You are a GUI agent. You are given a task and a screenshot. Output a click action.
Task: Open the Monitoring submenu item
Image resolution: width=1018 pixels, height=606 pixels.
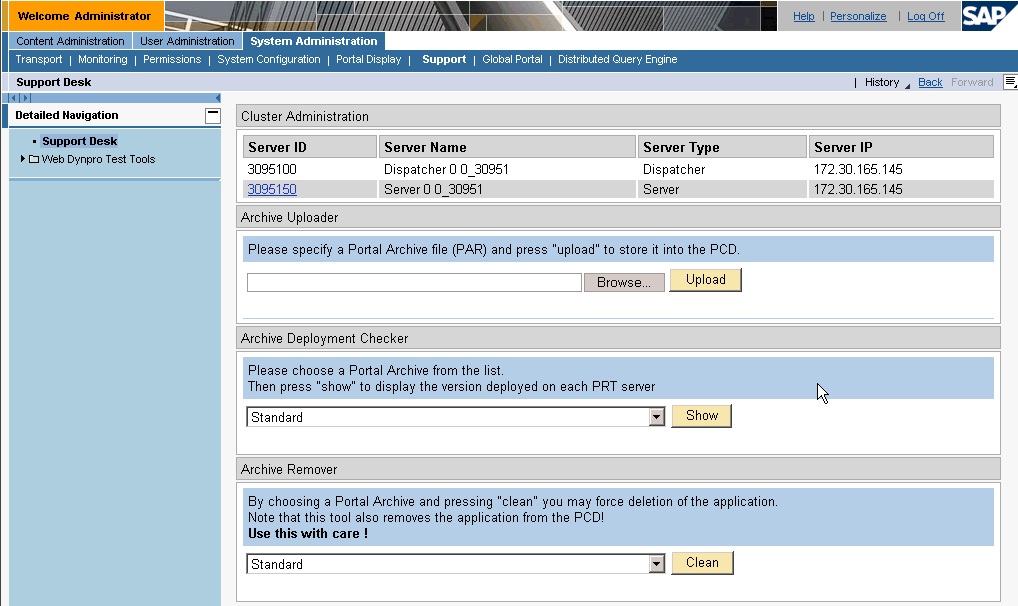pyautogui.click(x=103, y=59)
